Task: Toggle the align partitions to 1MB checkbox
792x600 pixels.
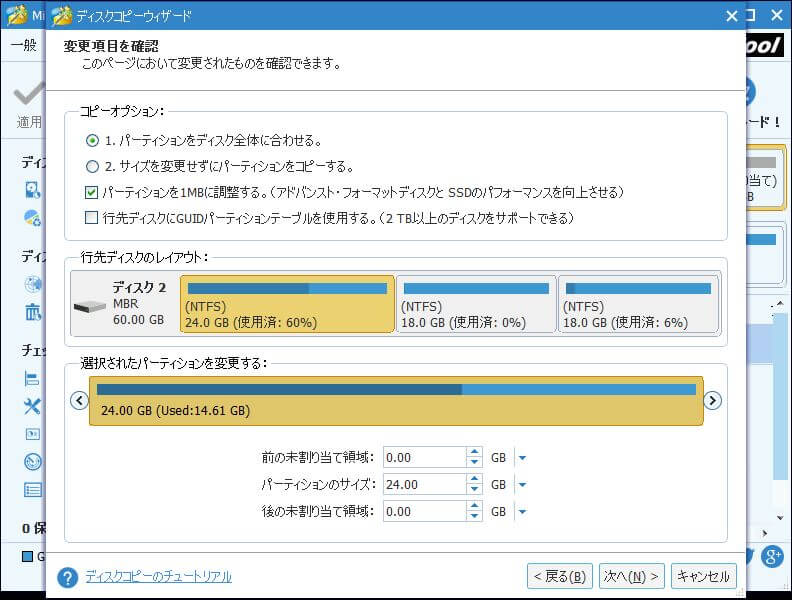Action: coord(91,192)
